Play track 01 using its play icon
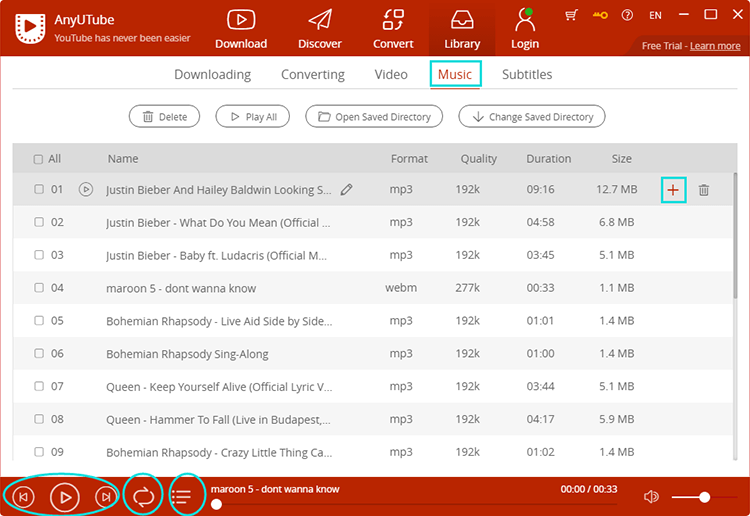 (86, 189)
